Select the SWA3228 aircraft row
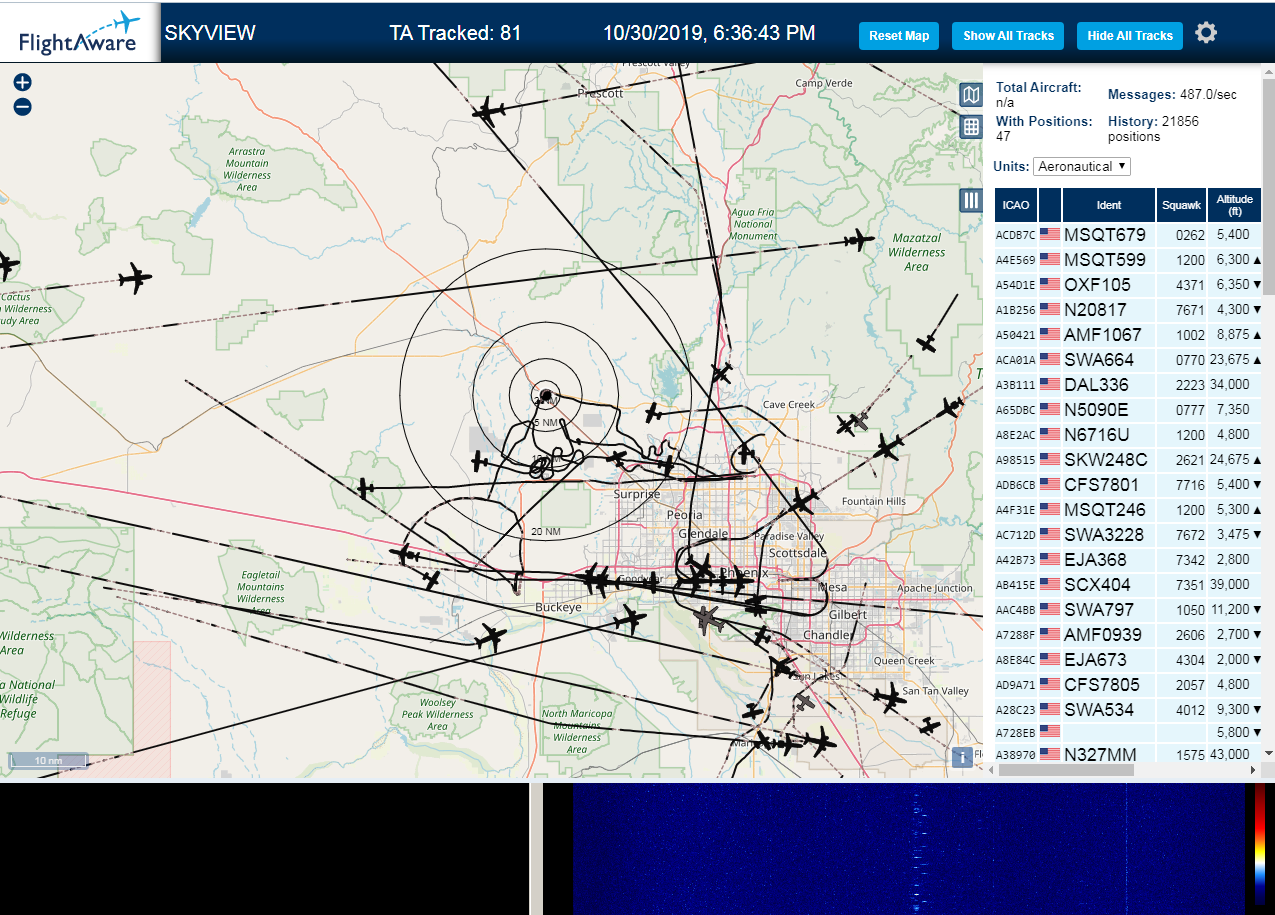 point(1128,534)
